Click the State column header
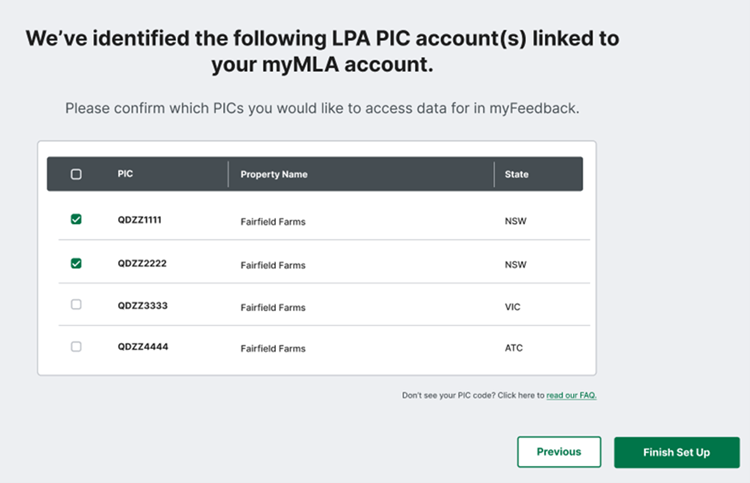The width and height of the screenshot is (750, 483). click(516, 175)
